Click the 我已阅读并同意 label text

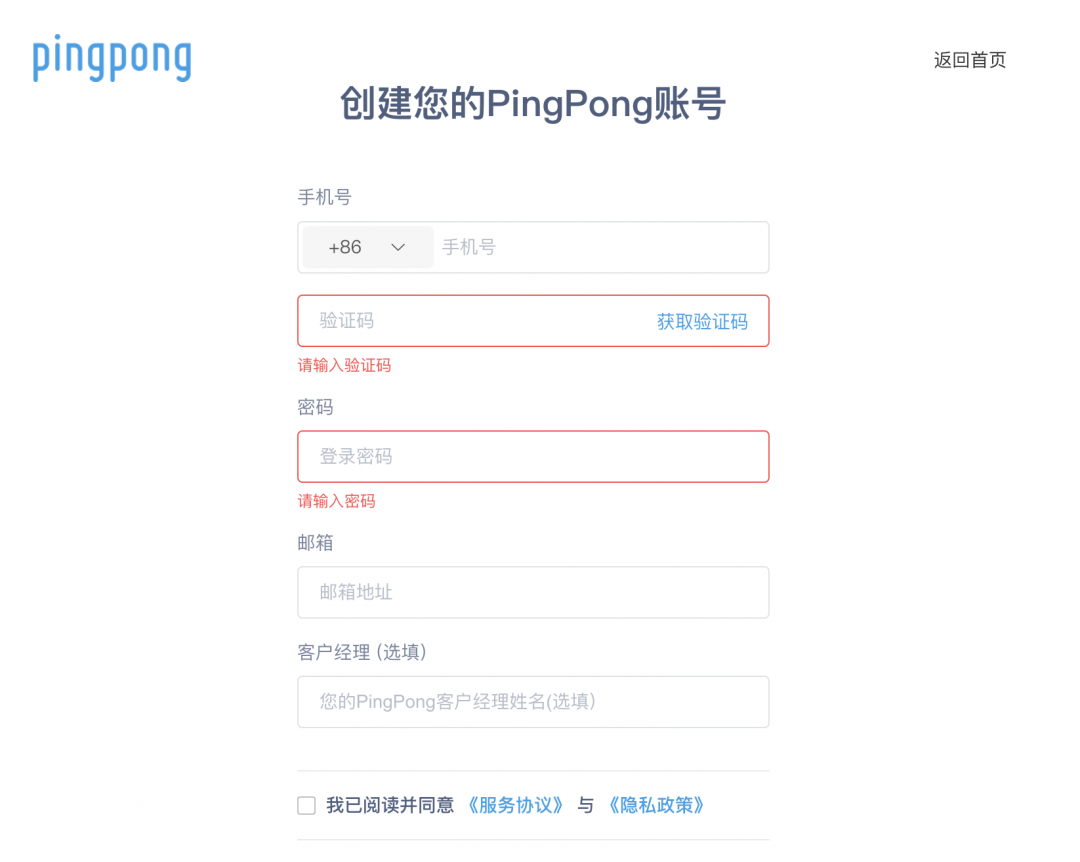pyautogui.click(x=390, y=805)
